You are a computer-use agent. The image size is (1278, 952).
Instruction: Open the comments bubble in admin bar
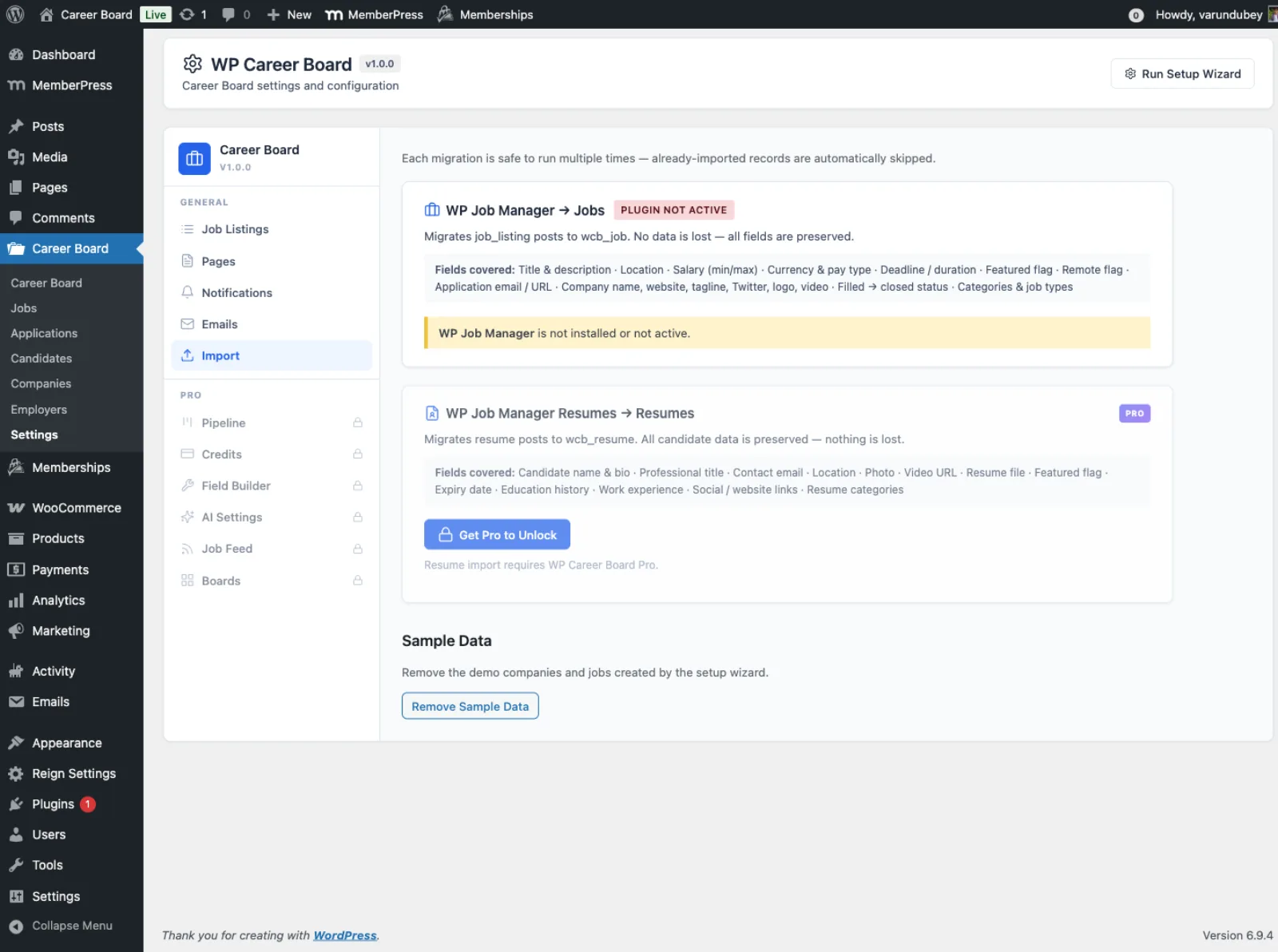point(228,14)
